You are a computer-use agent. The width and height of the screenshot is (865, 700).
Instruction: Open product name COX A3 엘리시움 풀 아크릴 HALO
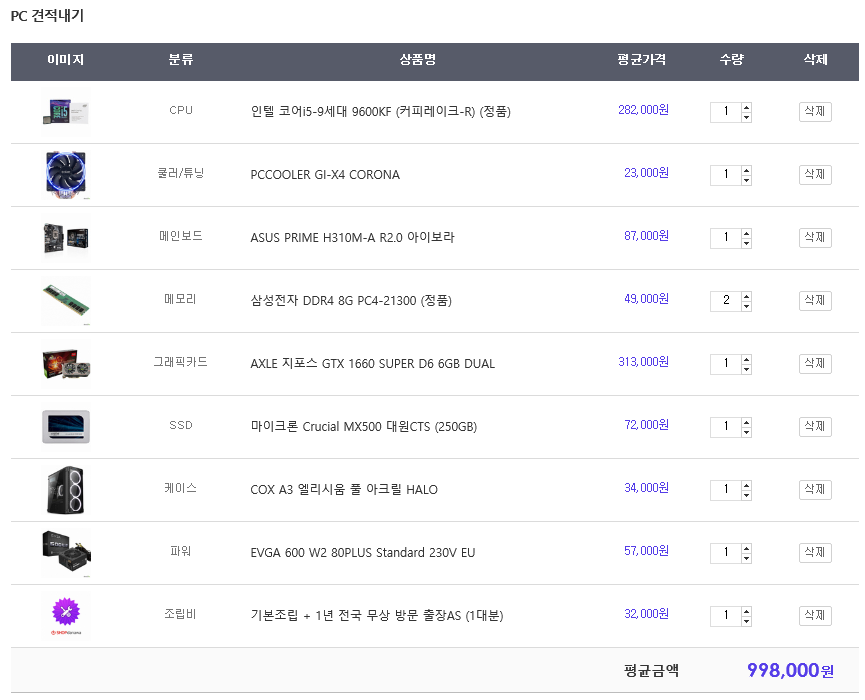coord(344,489)
